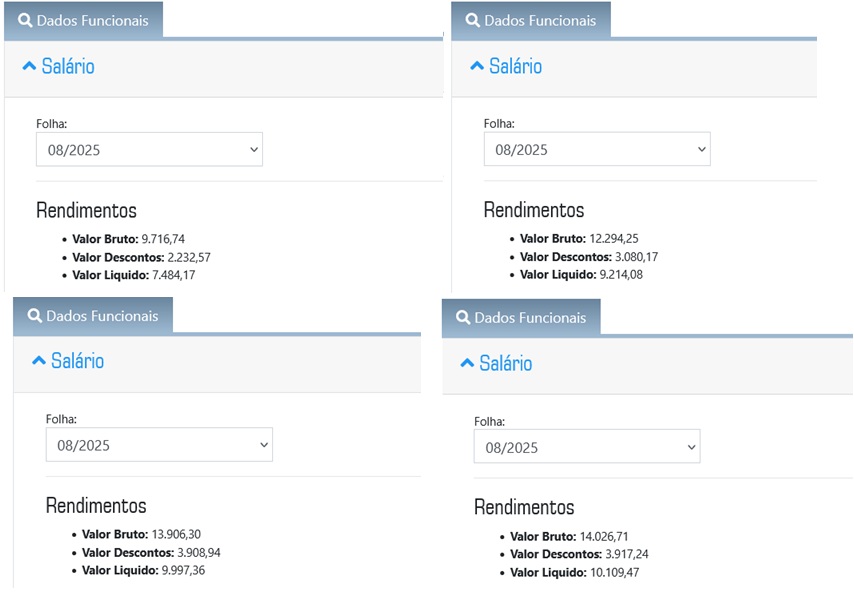This screenshot has height=599, width=854.
Task: Collapse Salário chevron above Valor Bruto 12.294,25
Action: 477,66
